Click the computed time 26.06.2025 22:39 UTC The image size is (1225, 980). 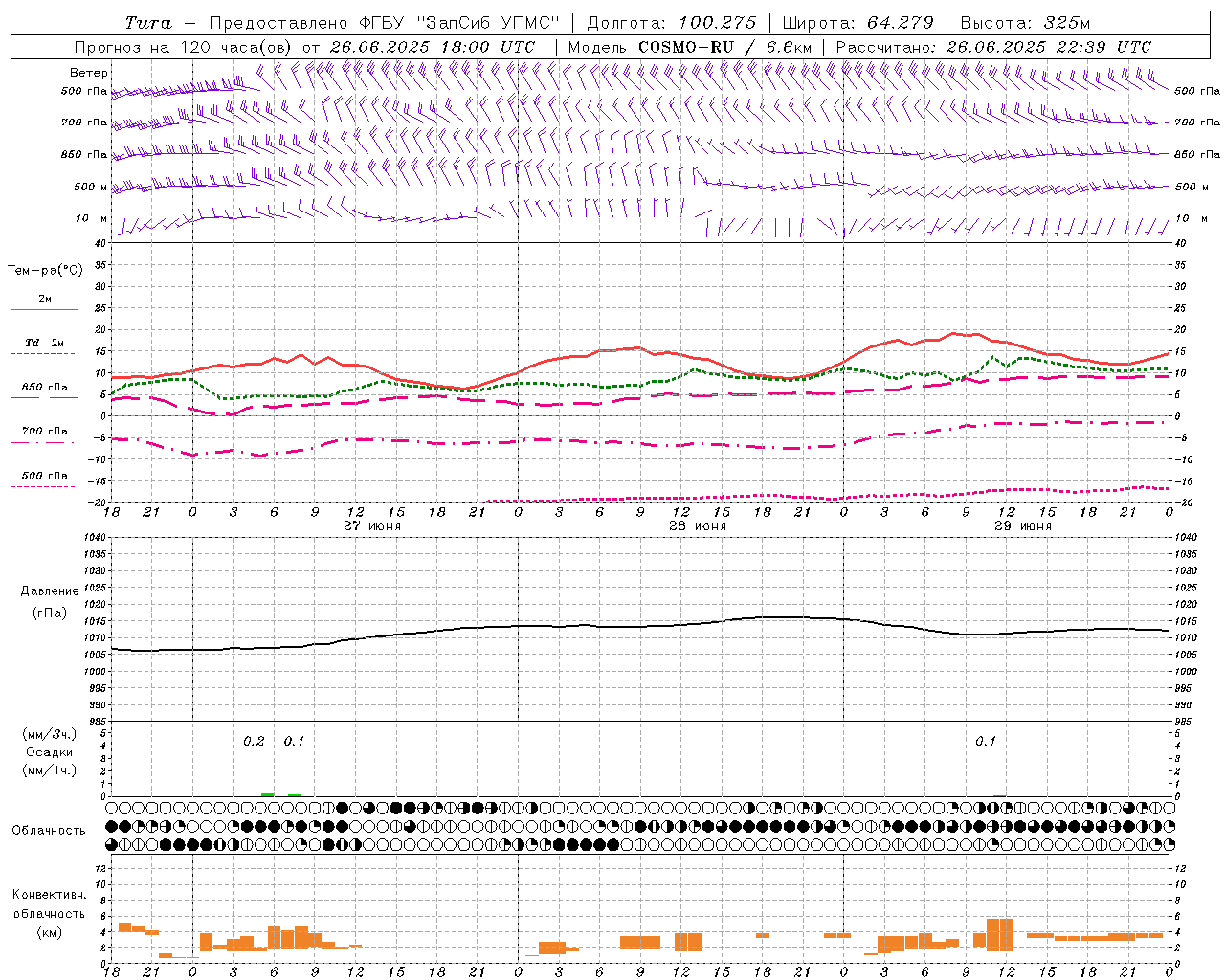click(x=1048, y=47)
